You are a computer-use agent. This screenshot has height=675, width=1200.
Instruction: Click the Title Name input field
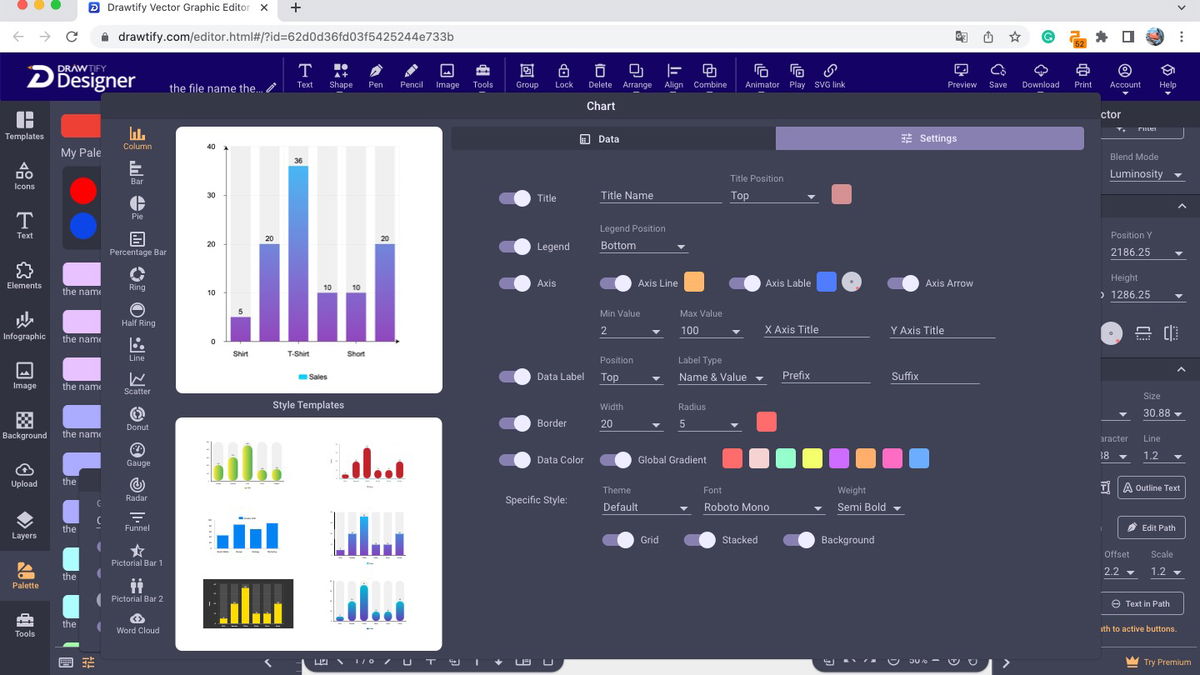tap(659, 194)
